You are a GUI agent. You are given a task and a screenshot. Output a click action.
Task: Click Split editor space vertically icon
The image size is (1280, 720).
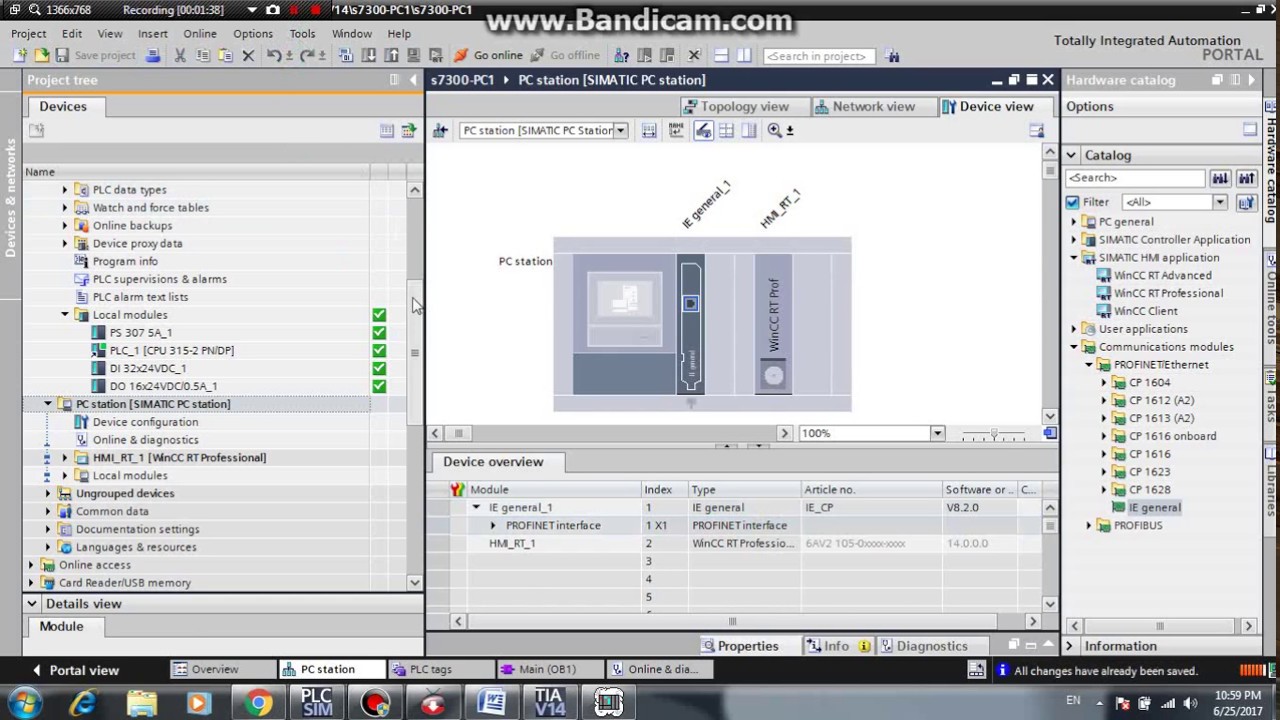(744, 56)
